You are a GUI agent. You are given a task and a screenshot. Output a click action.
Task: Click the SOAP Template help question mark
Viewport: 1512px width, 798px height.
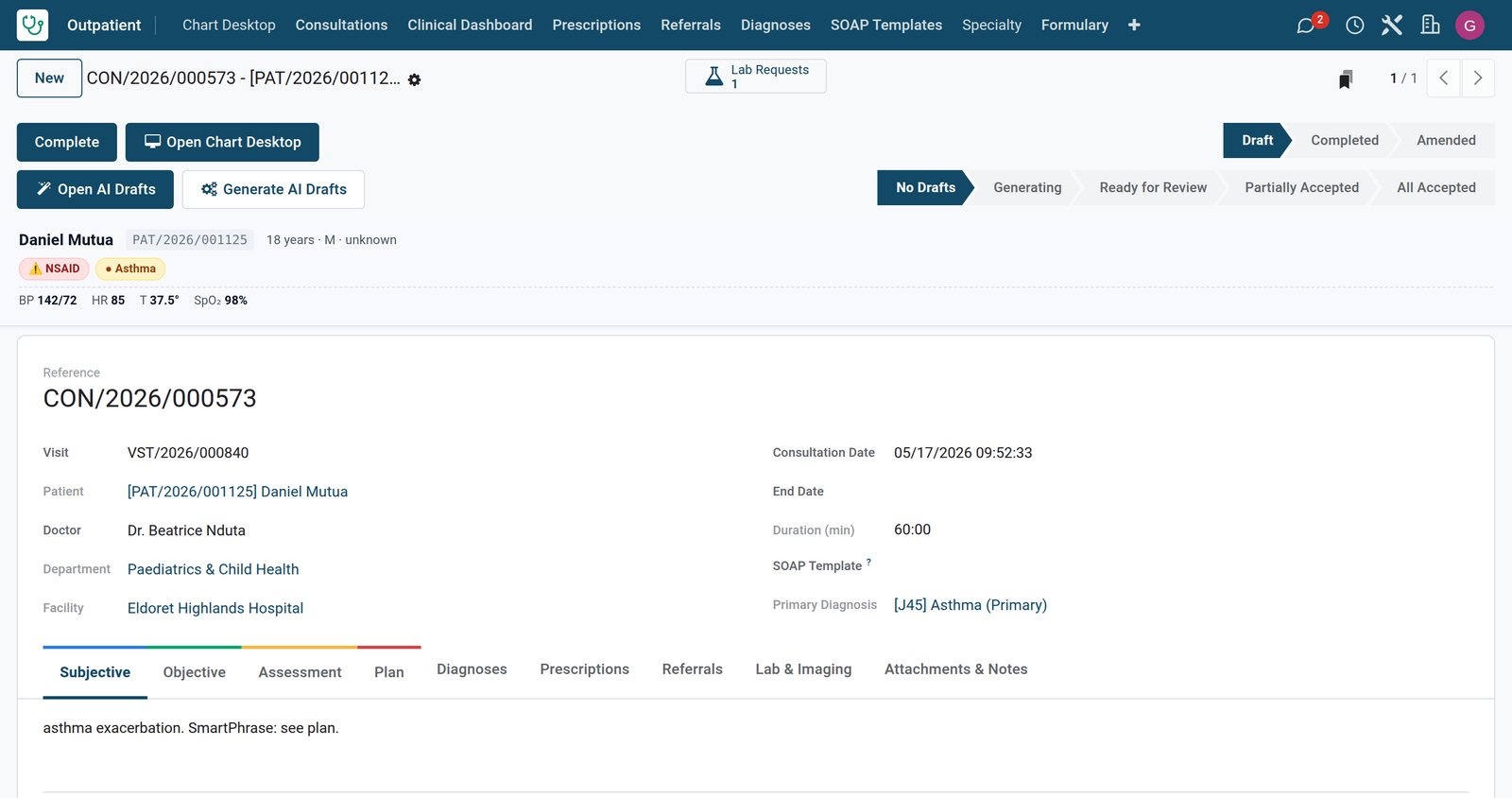[x=868, y=562]
